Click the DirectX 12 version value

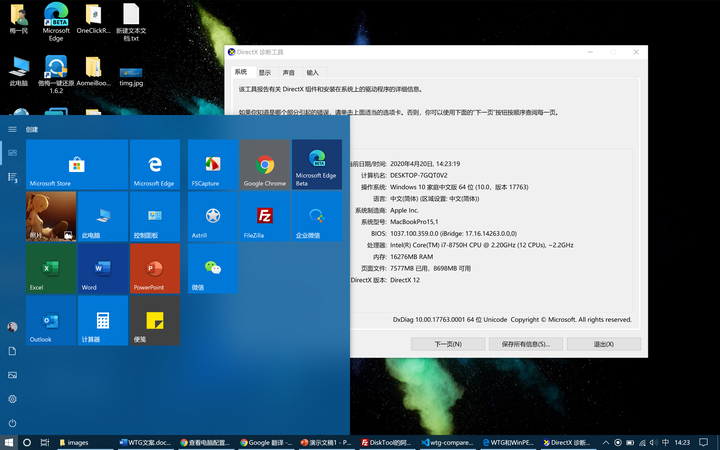405,280
